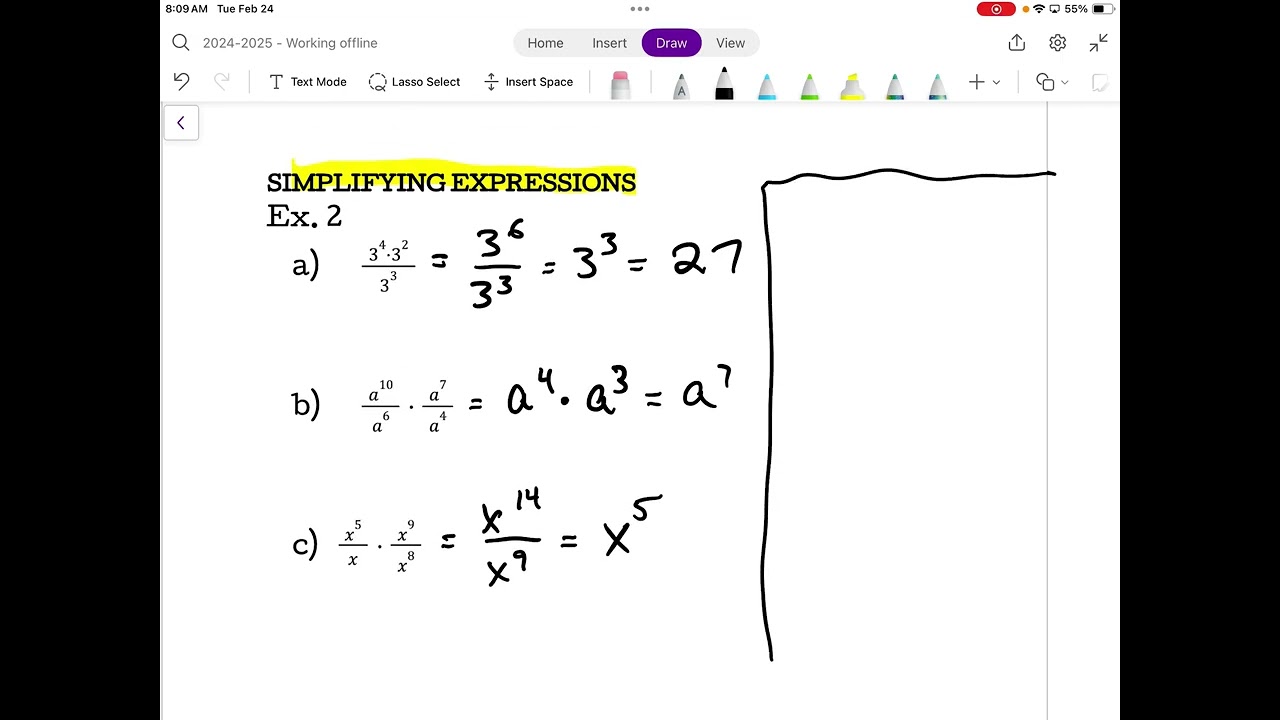The height and width of the screenshot is (720, 1280).
Task: Select the light blue pen
Action: click(x=767, y=85)
